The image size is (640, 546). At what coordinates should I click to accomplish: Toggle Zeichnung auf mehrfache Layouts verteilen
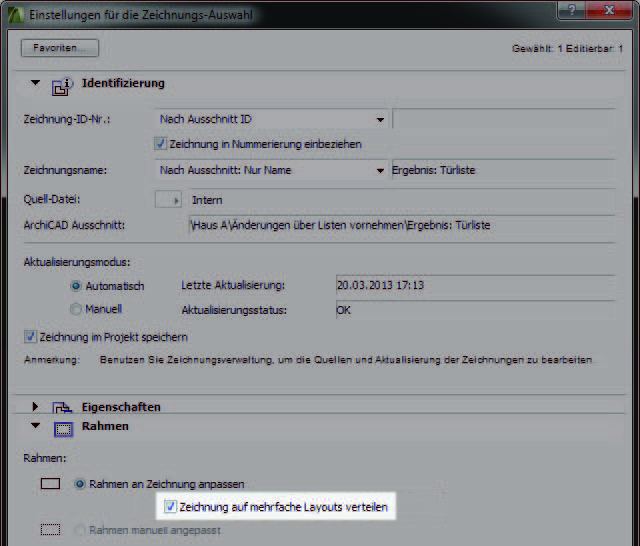(x=170, y=506)
